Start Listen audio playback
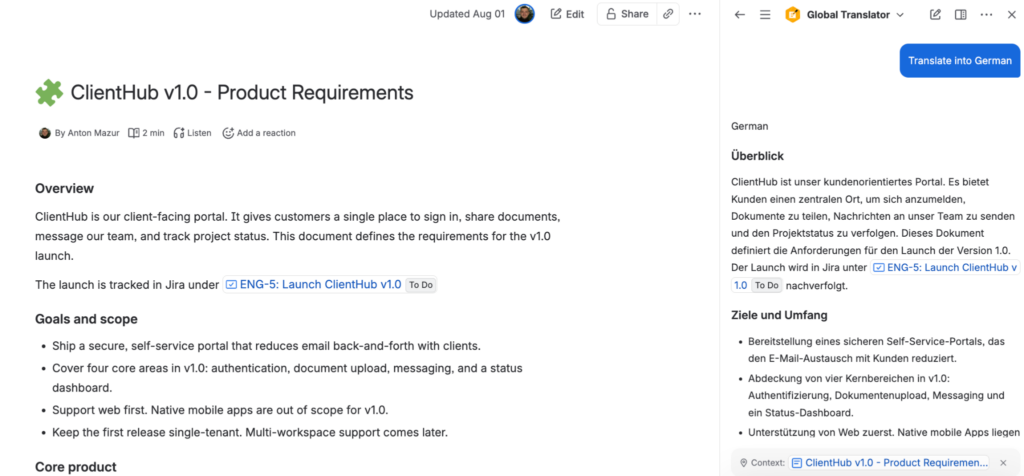The image size is (1024, 476). (x=192, y=133)
